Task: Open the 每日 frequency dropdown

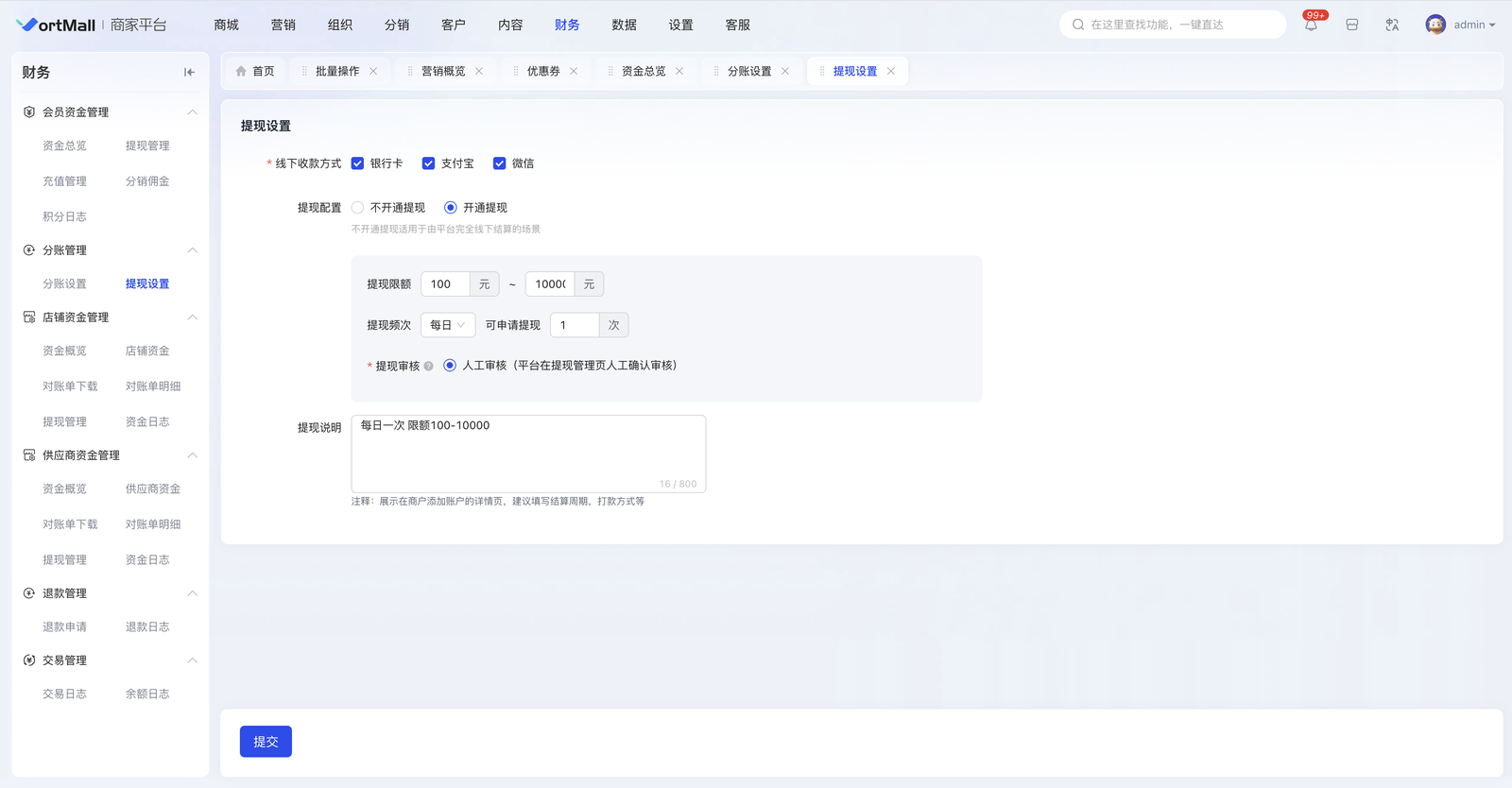Action: click(447, 325)
